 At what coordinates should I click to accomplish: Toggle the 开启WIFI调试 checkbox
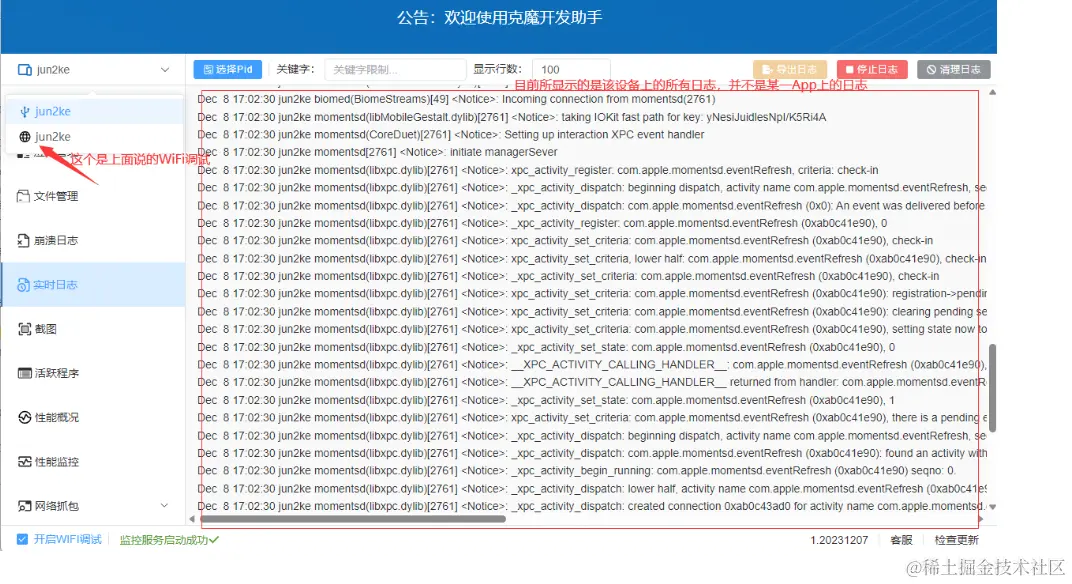pos(23,540)
